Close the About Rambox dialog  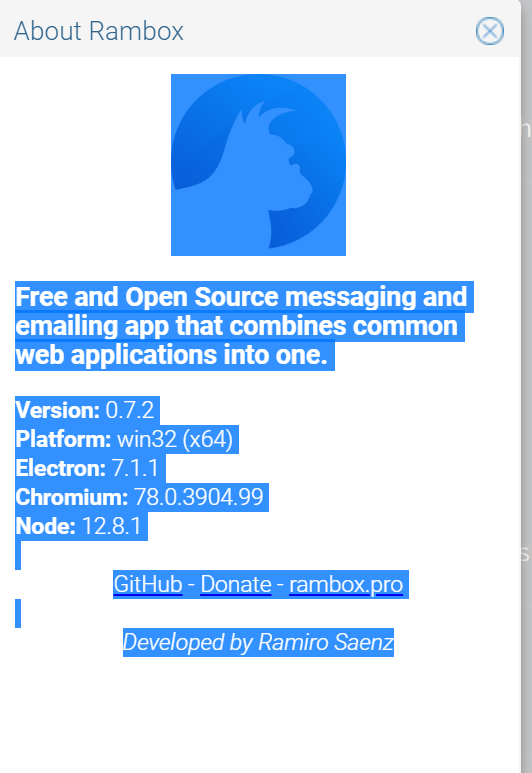pos(489,31)
